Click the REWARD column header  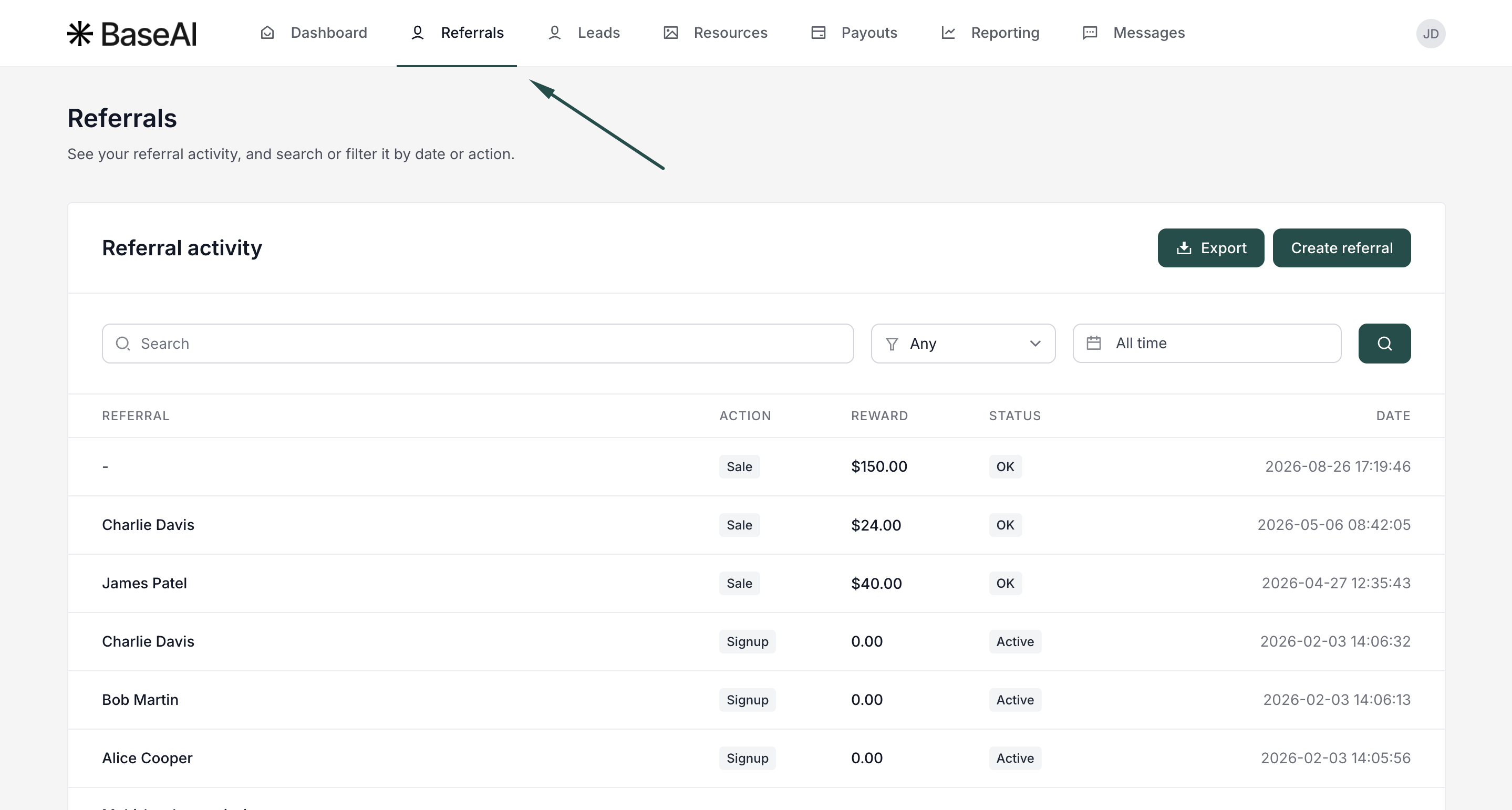[x=879, y=416]
